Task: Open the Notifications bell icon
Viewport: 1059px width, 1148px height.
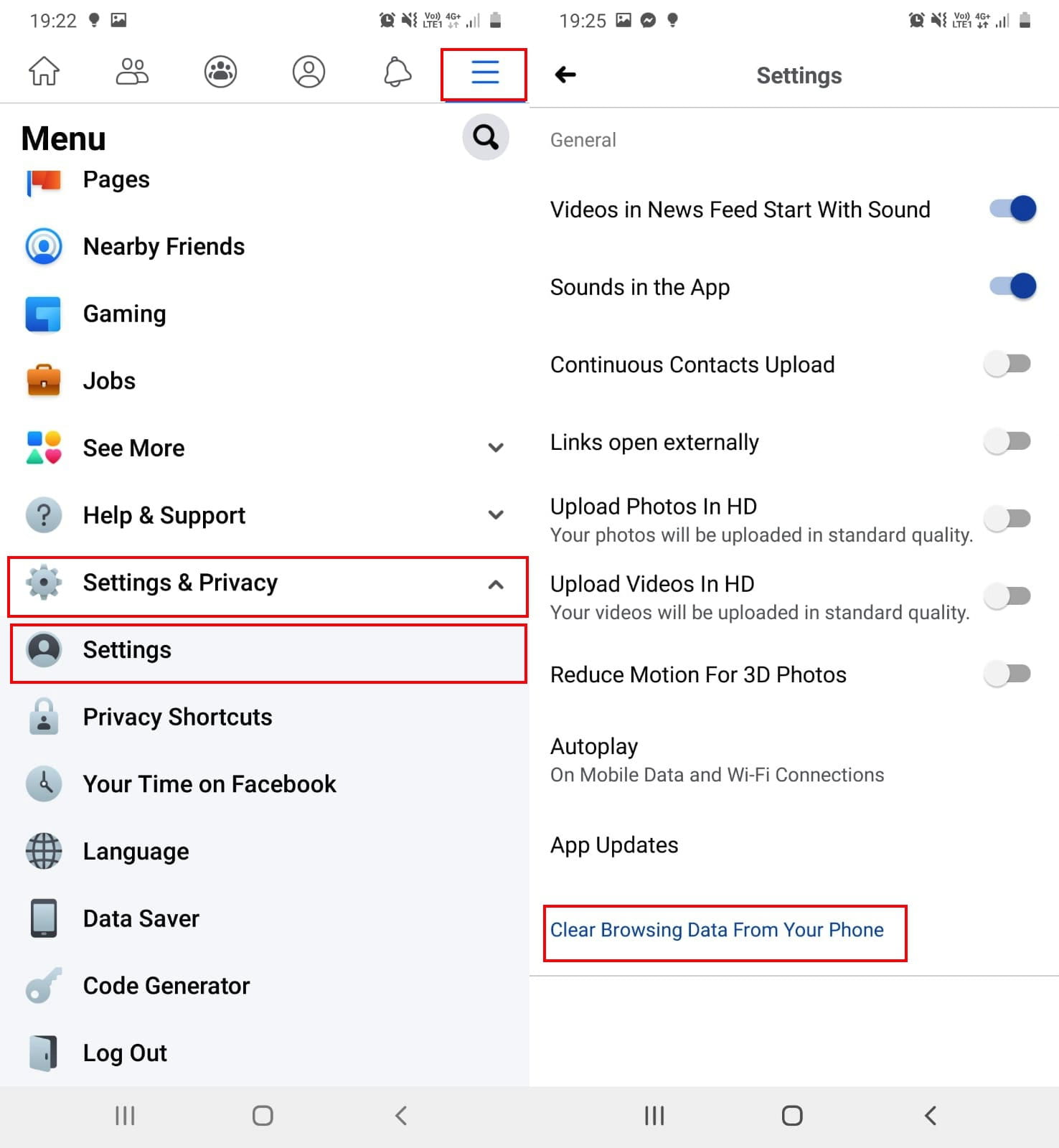Action: coord(397,72)
